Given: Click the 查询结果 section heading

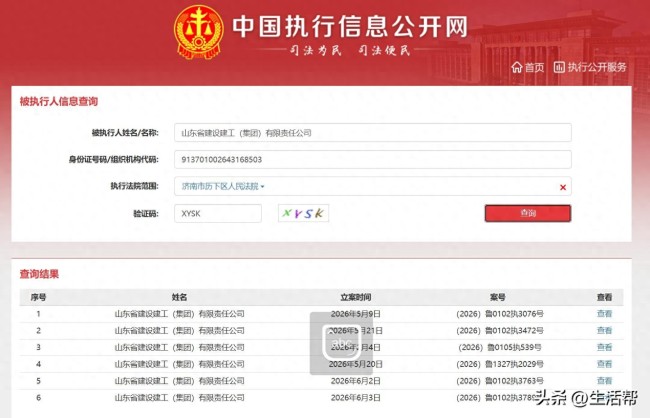Looking at the screenshot, I should pos(39,274).
